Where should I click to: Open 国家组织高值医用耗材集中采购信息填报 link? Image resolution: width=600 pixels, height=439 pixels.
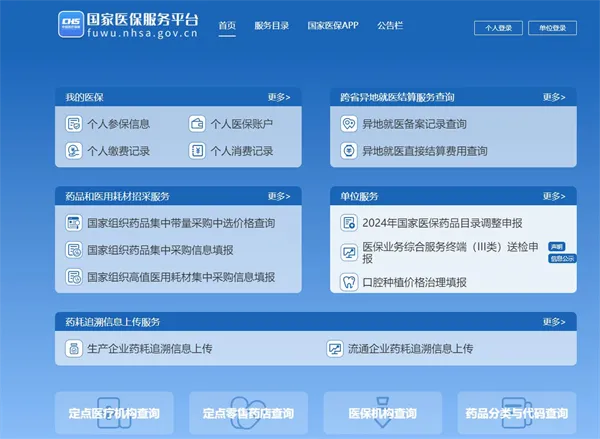click(181, 277)
